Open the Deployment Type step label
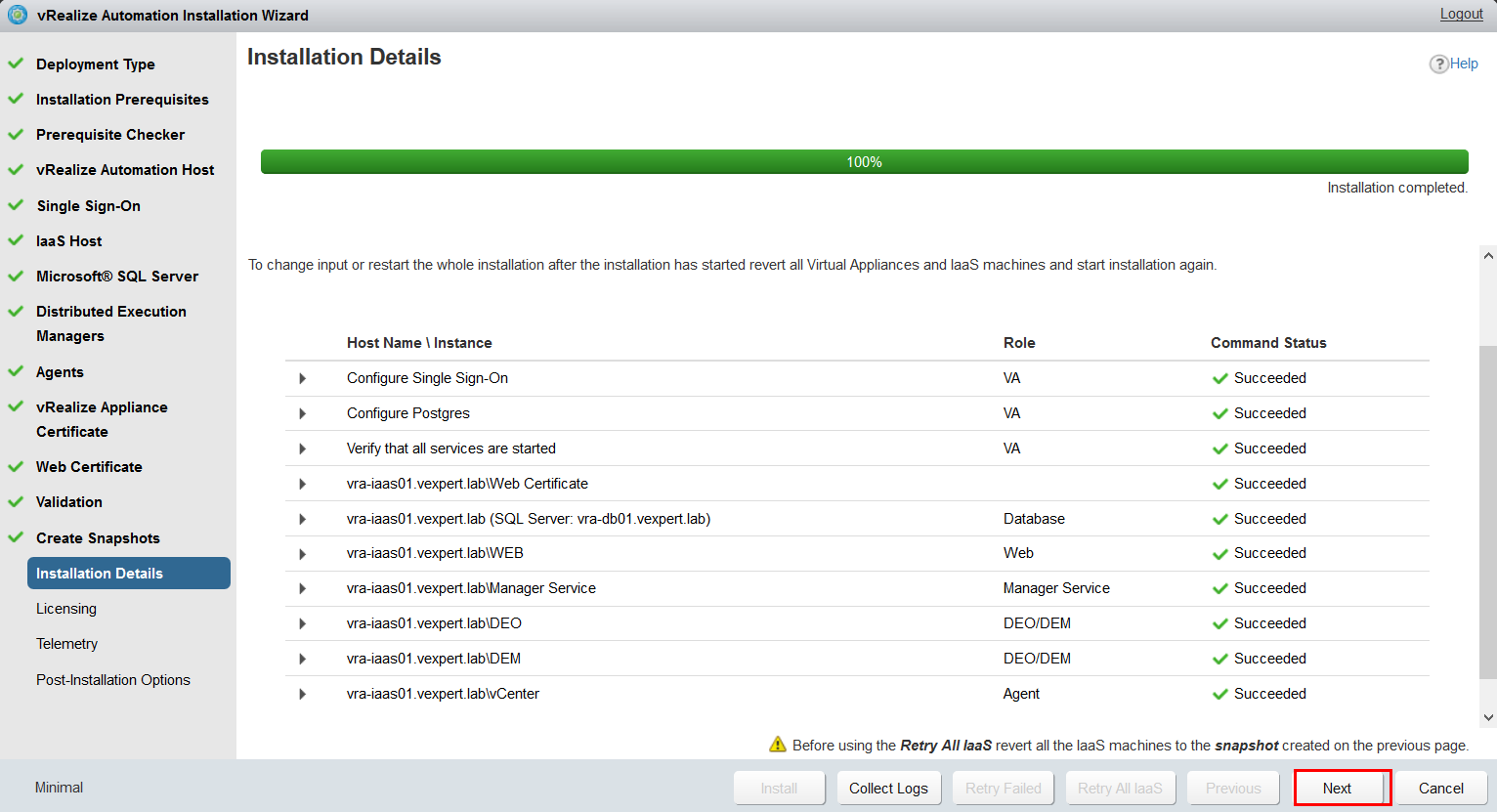 click(96, 64)
